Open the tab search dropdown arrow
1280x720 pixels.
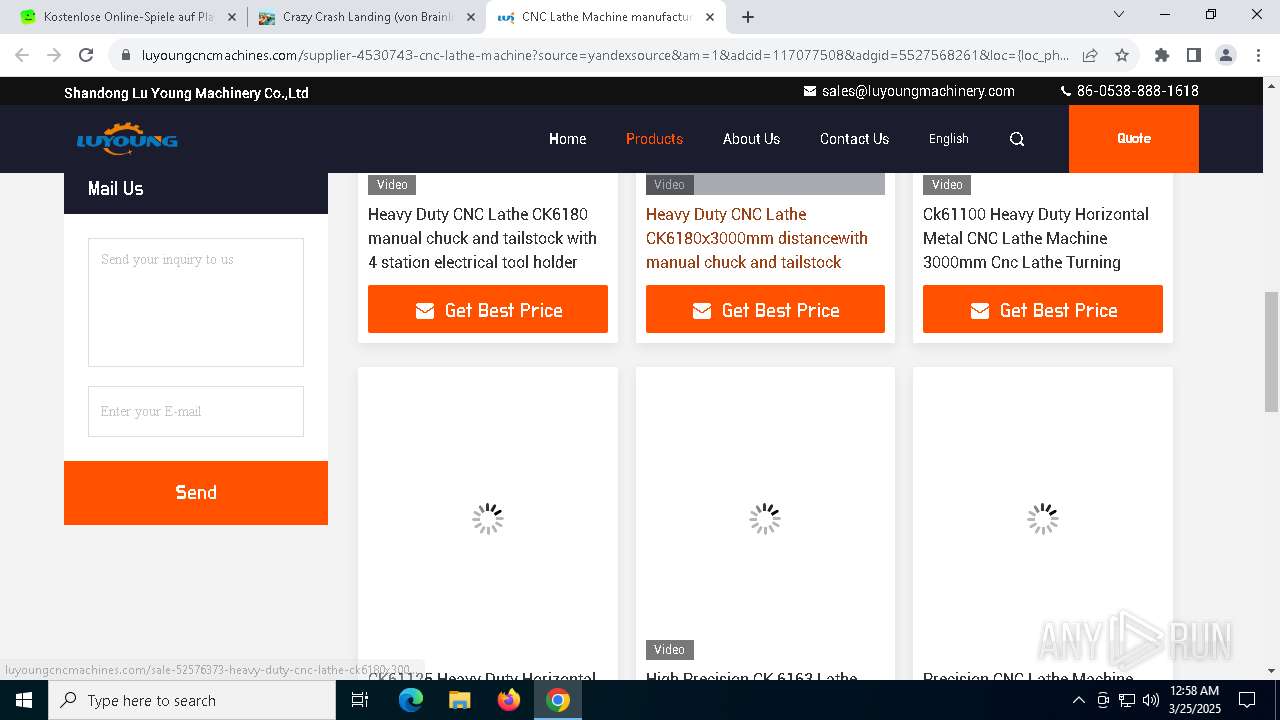point(1119,15)
